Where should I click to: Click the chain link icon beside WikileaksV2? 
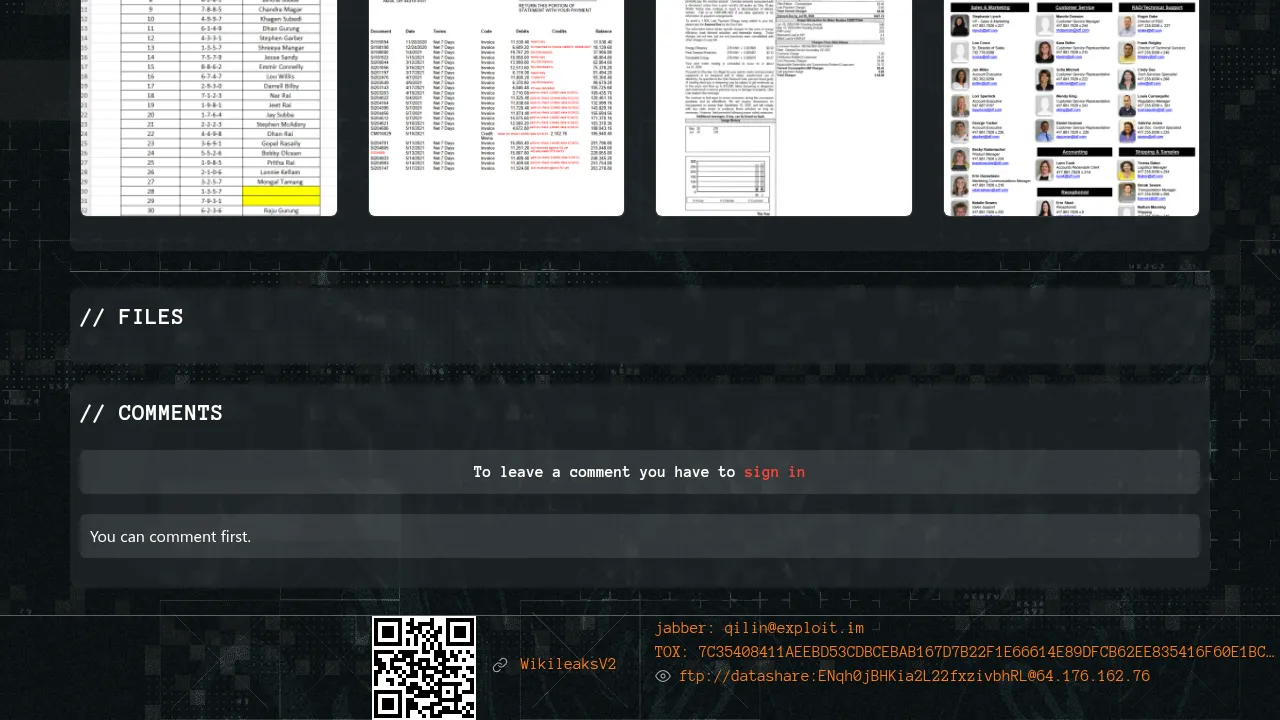point(500,665)
